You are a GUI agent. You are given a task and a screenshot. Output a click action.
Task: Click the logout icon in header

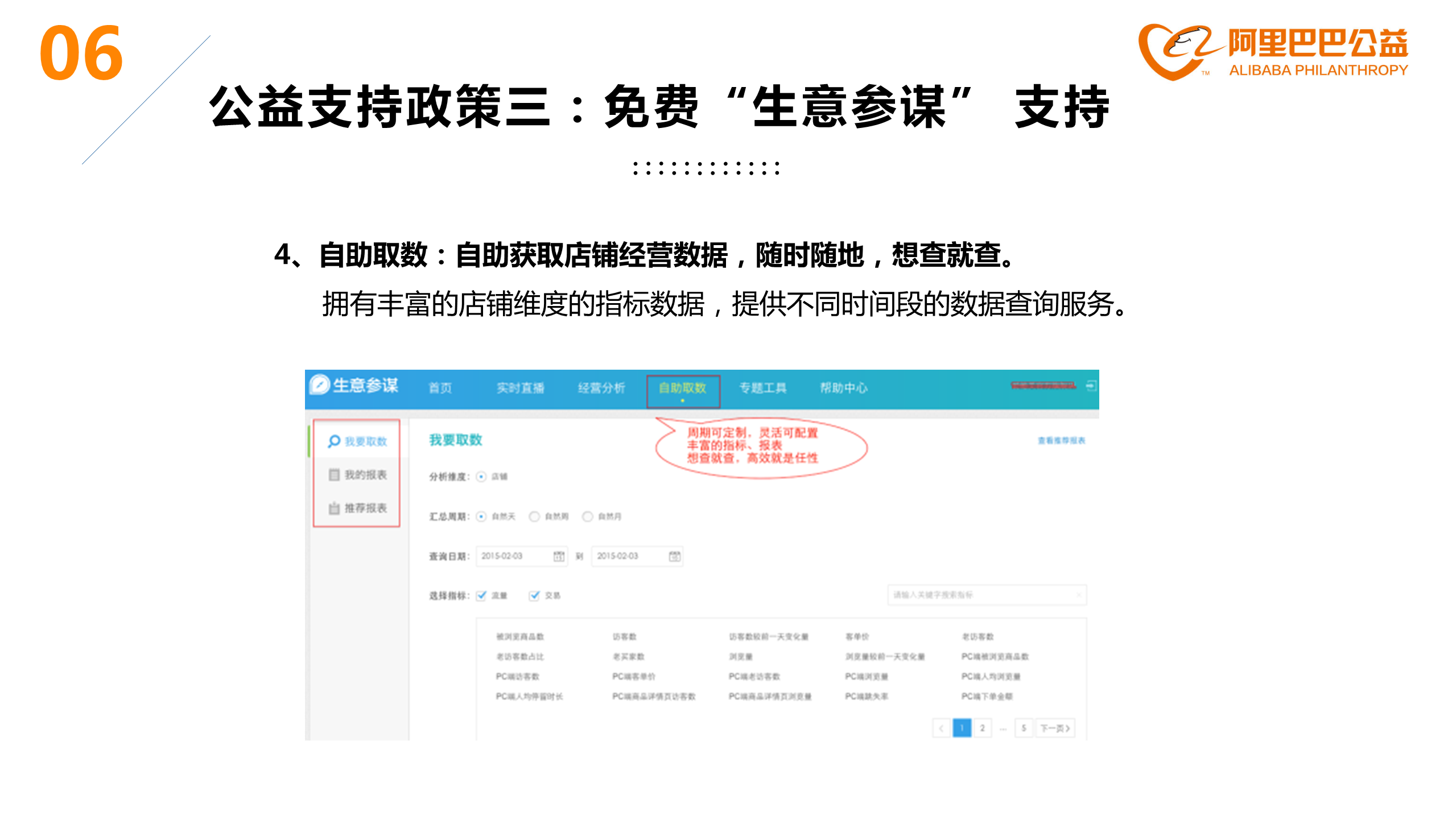(1091, 386)
